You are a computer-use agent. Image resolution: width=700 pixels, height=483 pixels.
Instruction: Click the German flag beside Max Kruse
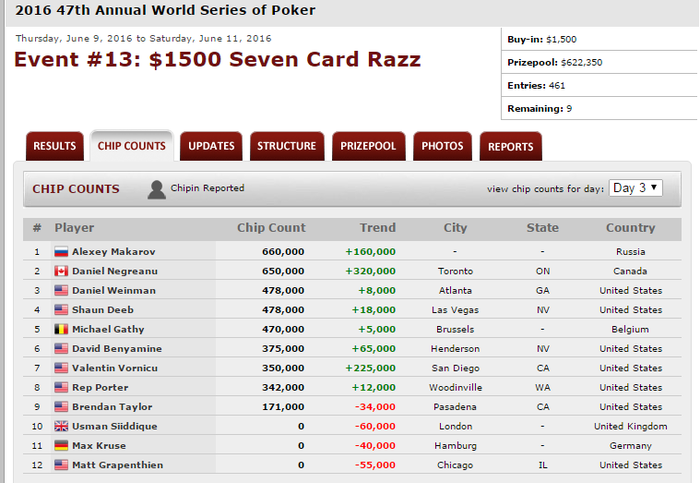(61, 446)
